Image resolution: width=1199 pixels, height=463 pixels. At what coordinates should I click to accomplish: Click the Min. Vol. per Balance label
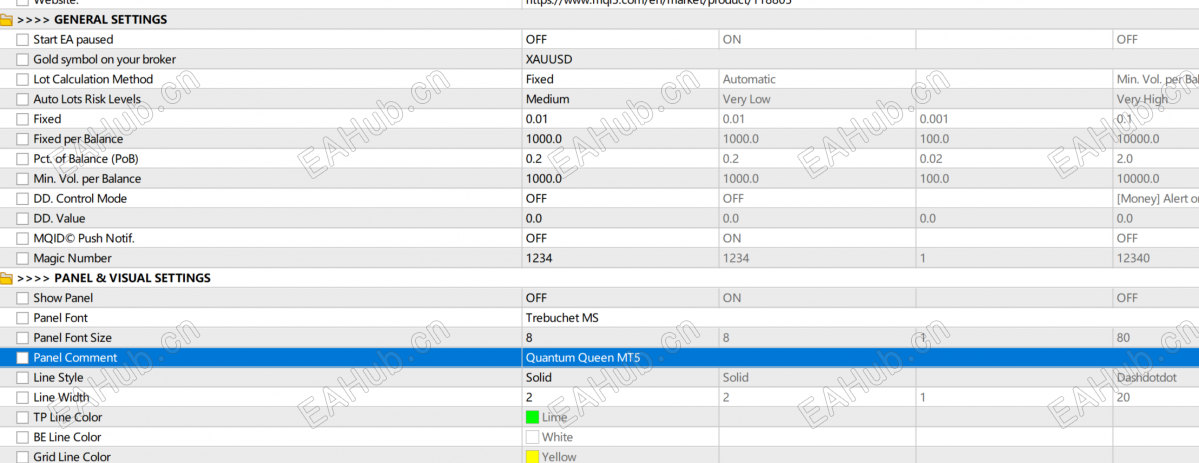pos(87,179)
